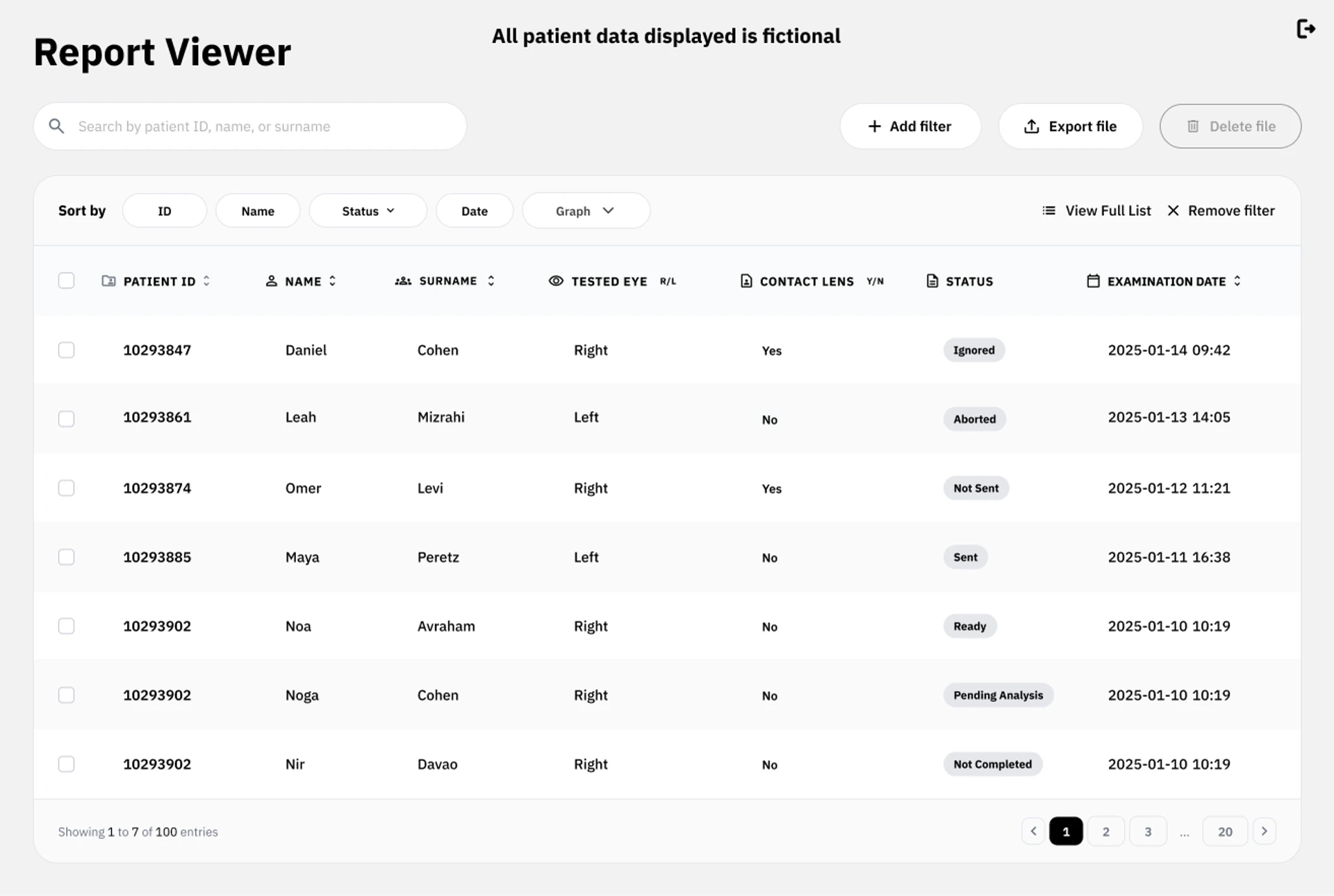Select checkbox for Leah Mizrahi row

coord(66,419)
